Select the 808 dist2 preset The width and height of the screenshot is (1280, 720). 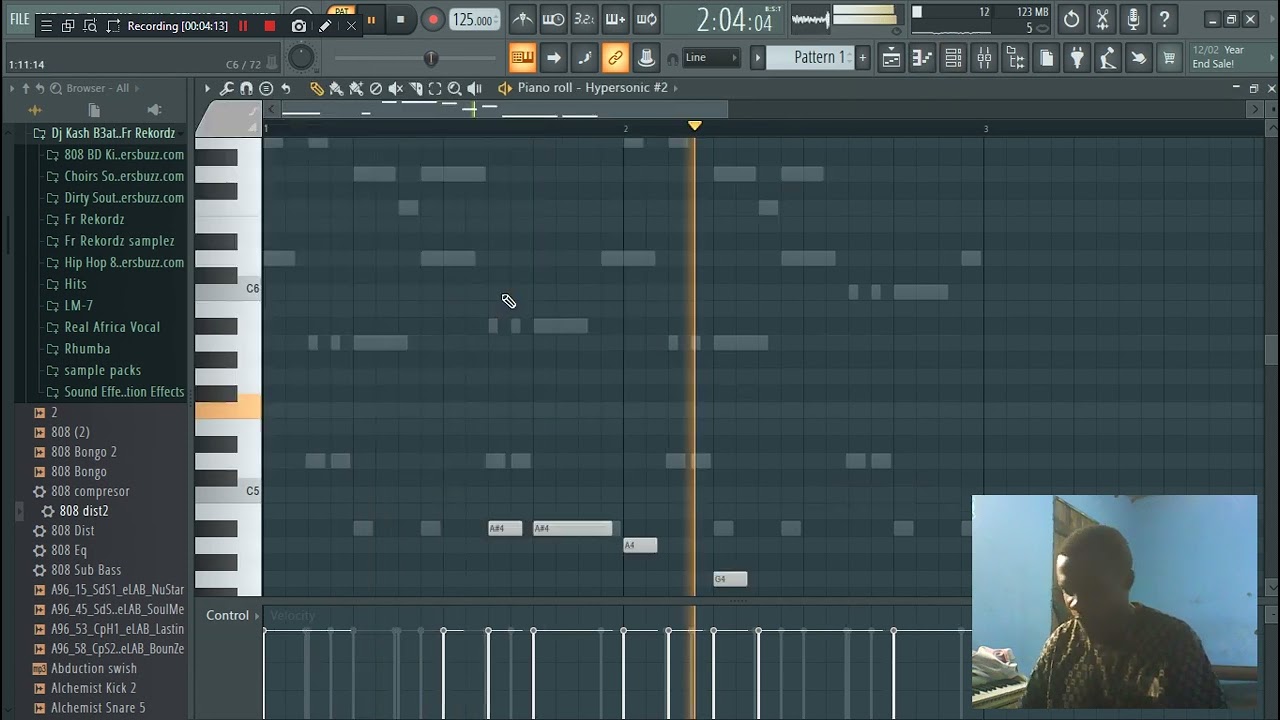click(x=84, y=511)
